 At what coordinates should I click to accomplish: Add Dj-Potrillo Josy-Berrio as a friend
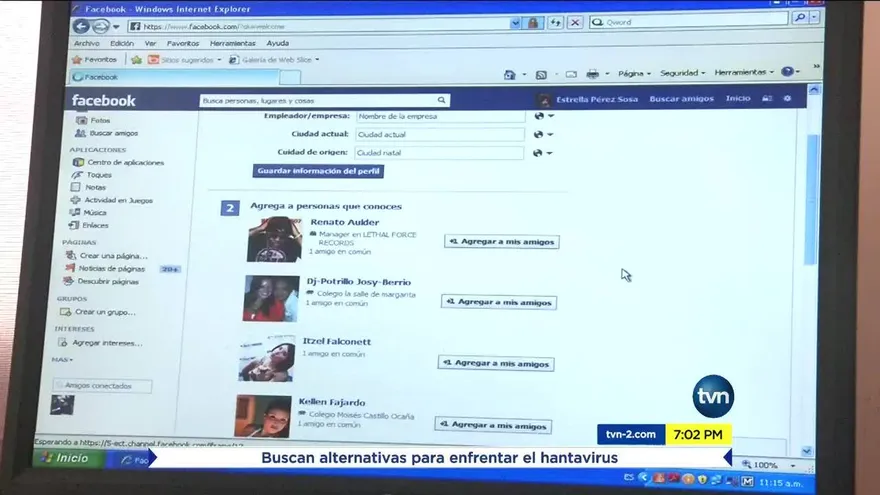pyautogui.click(x=499, y=302)
